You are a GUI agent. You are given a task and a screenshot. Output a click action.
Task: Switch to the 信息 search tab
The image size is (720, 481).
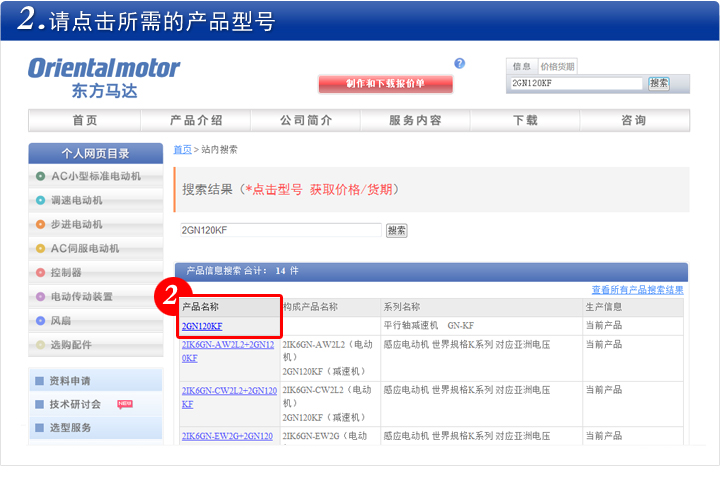(x=522, y=67)
